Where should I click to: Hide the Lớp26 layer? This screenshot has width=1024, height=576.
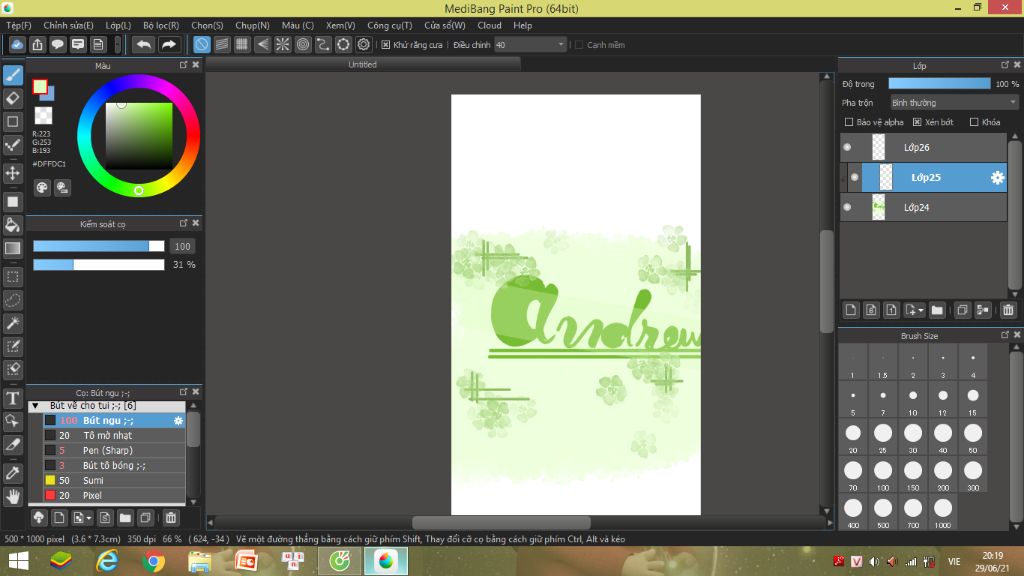(848, 148)
